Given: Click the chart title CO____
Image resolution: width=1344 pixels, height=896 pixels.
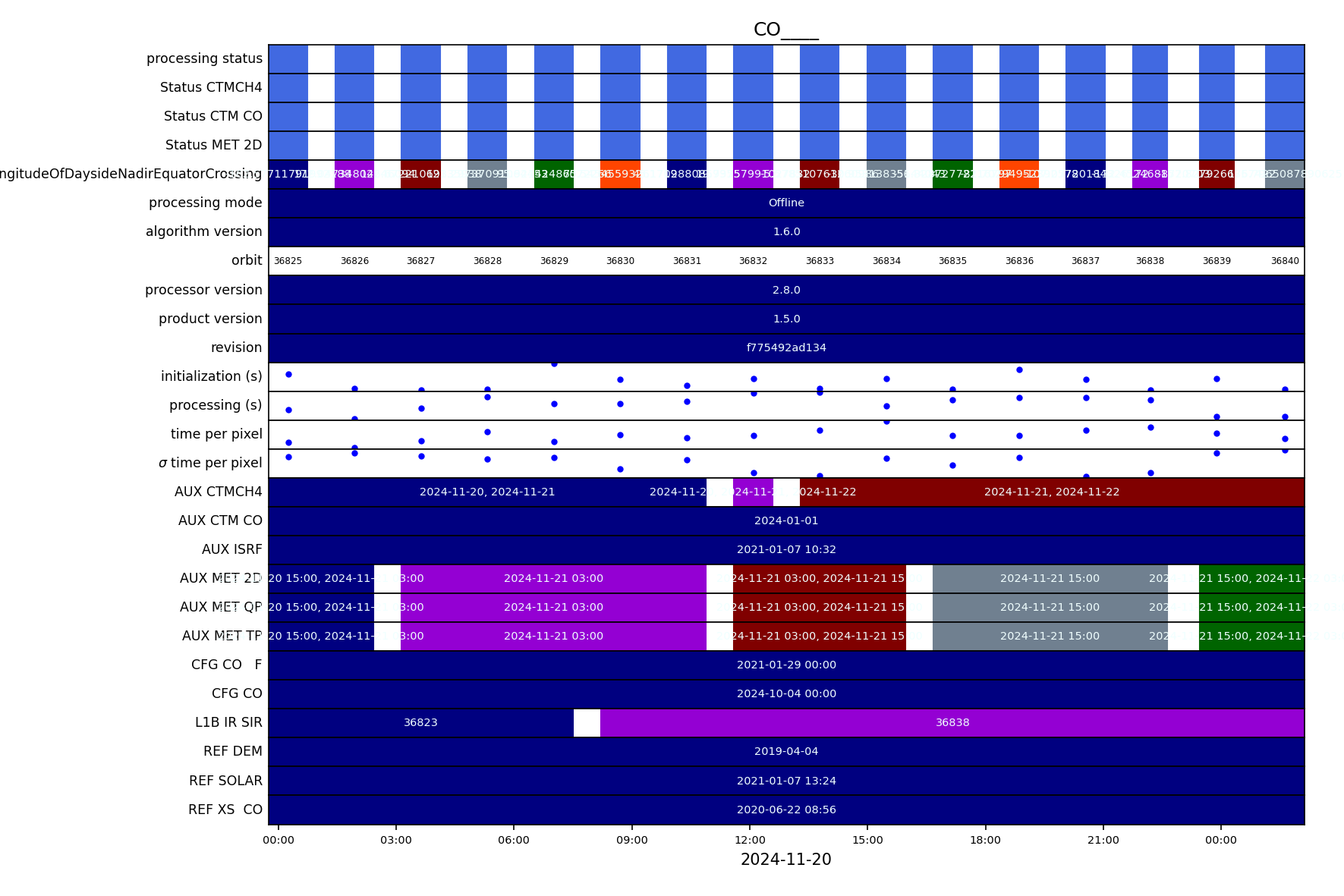Looking at the screenshot, I should [x=785, y=30].
